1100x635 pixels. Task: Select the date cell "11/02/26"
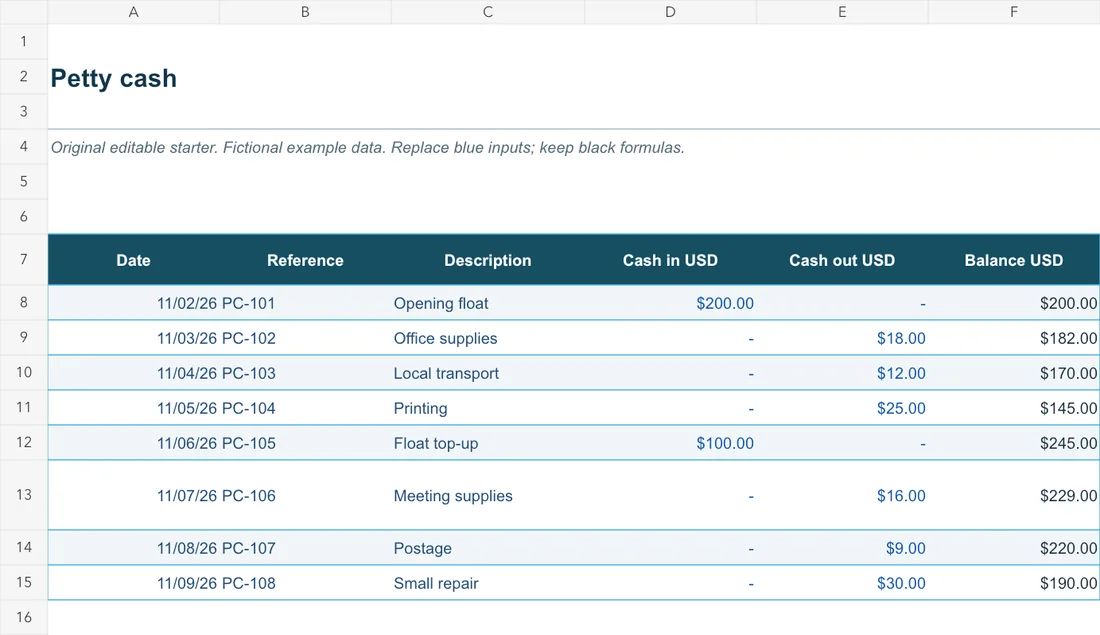[x=133, y=303]
